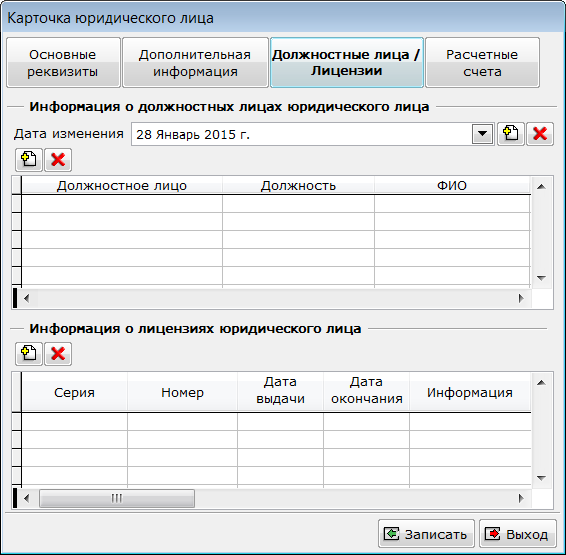Add a new license record
The width and height of the screenshot is (566, 555).
point(29,354)
